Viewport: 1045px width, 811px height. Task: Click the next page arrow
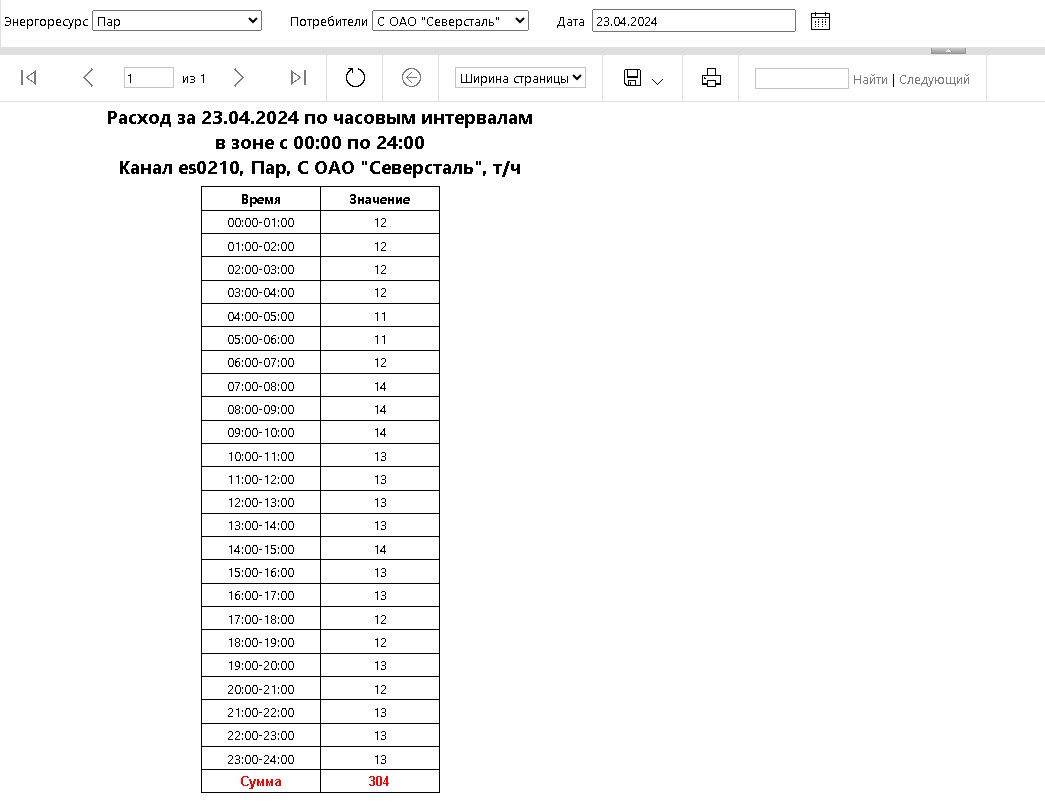coord(238,78)
